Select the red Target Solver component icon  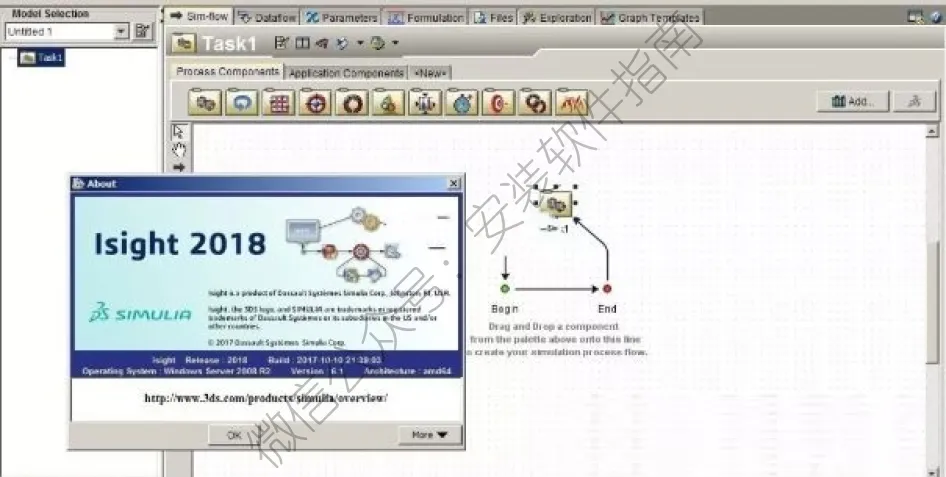pos(498,103)
